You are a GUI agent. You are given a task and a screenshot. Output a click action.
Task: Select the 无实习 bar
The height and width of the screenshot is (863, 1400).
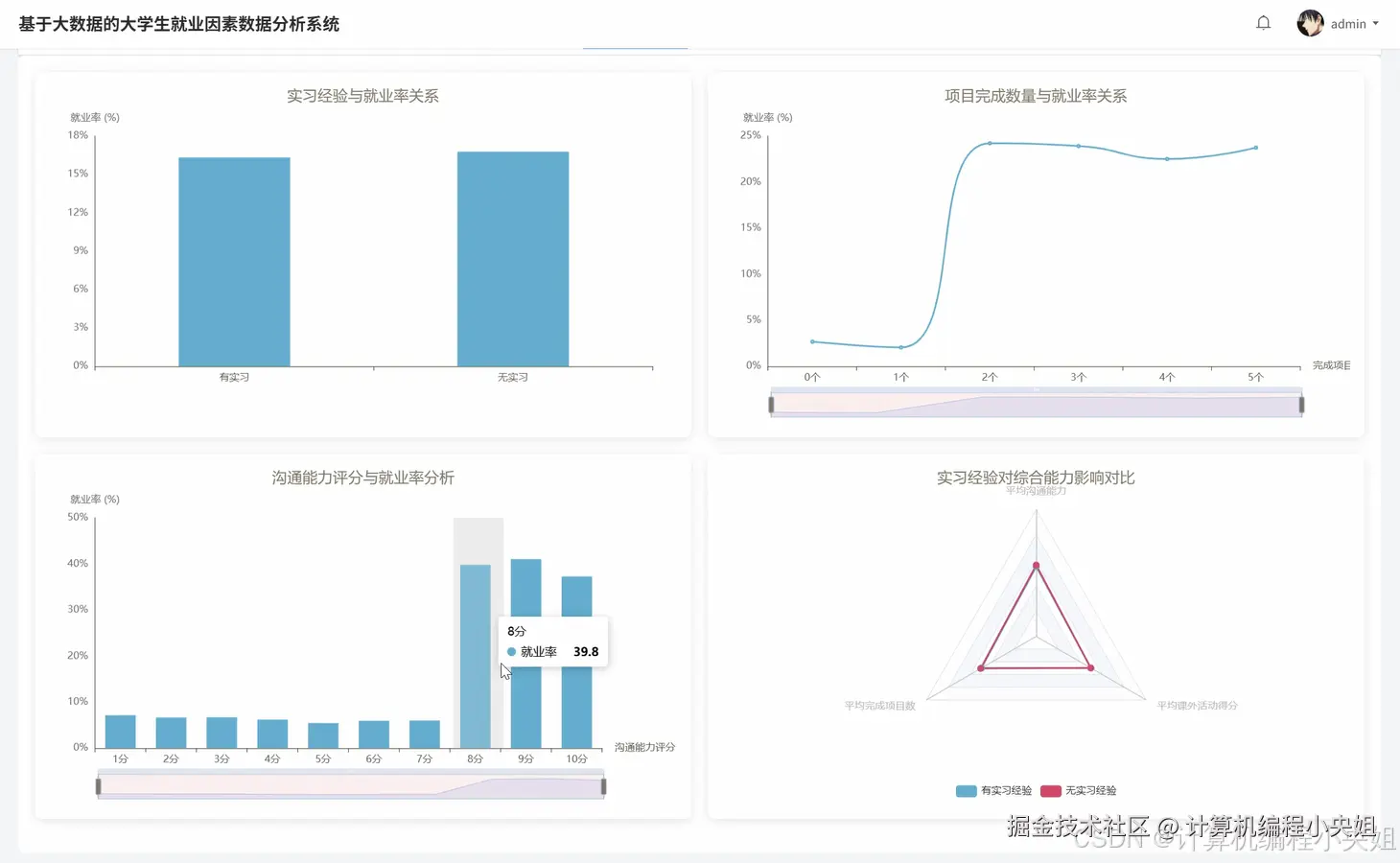point(513,259)
